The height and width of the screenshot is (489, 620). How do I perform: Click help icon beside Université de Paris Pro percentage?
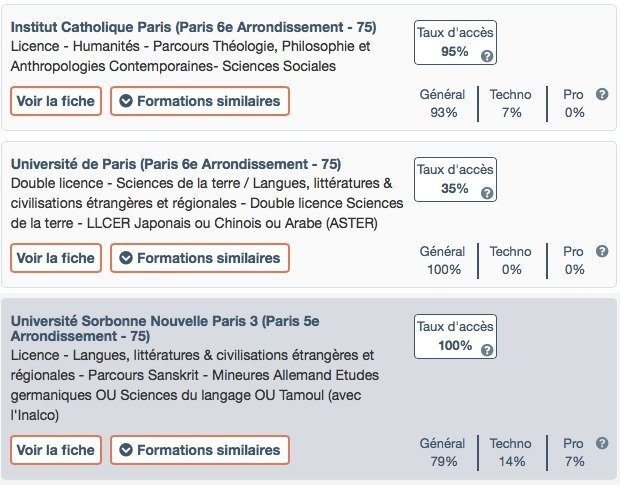pyautogui.click(x=602, y=251)
